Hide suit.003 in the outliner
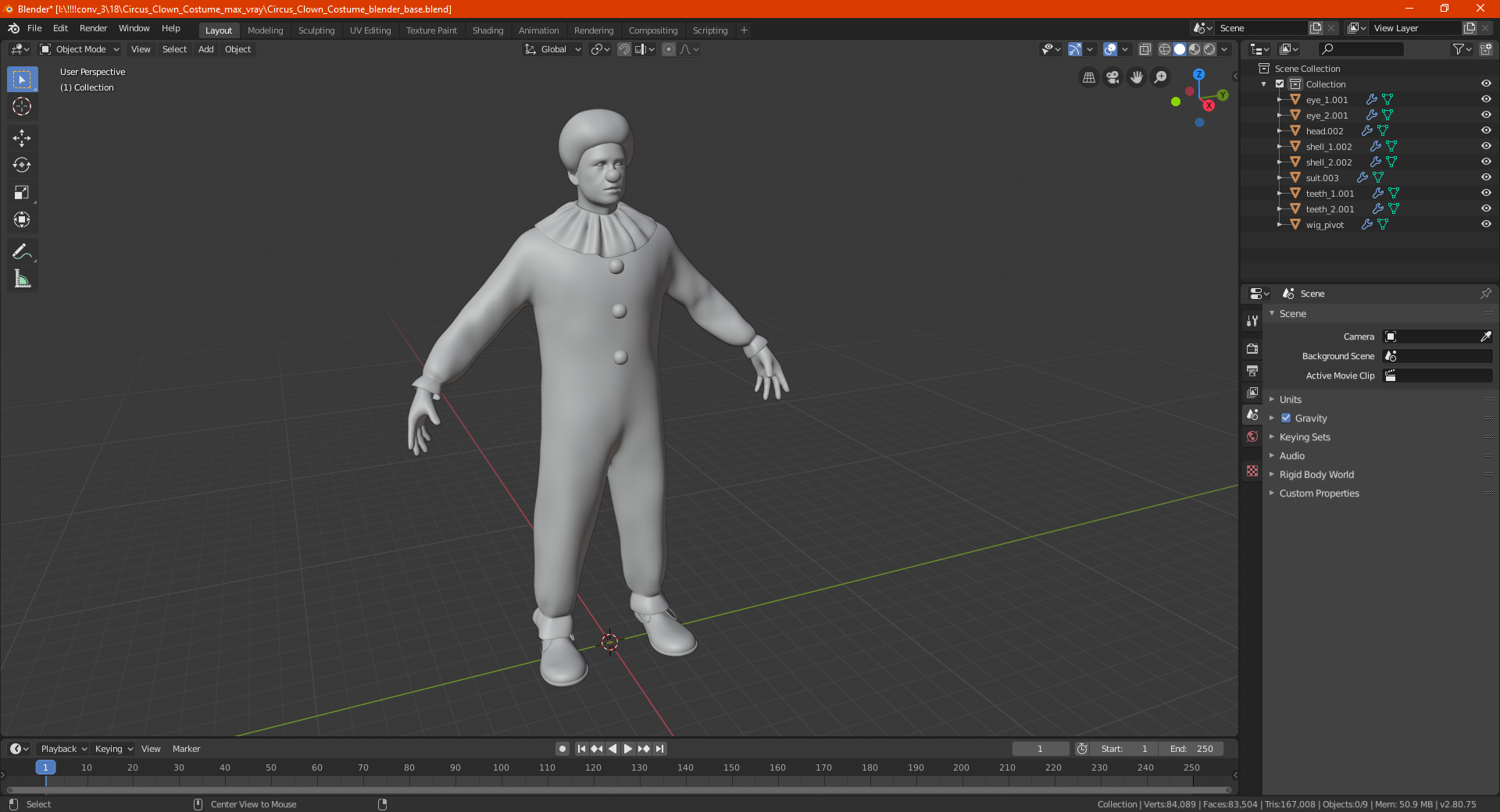The height and width of the screenshot is (812, 1500). coord(1486,178)
